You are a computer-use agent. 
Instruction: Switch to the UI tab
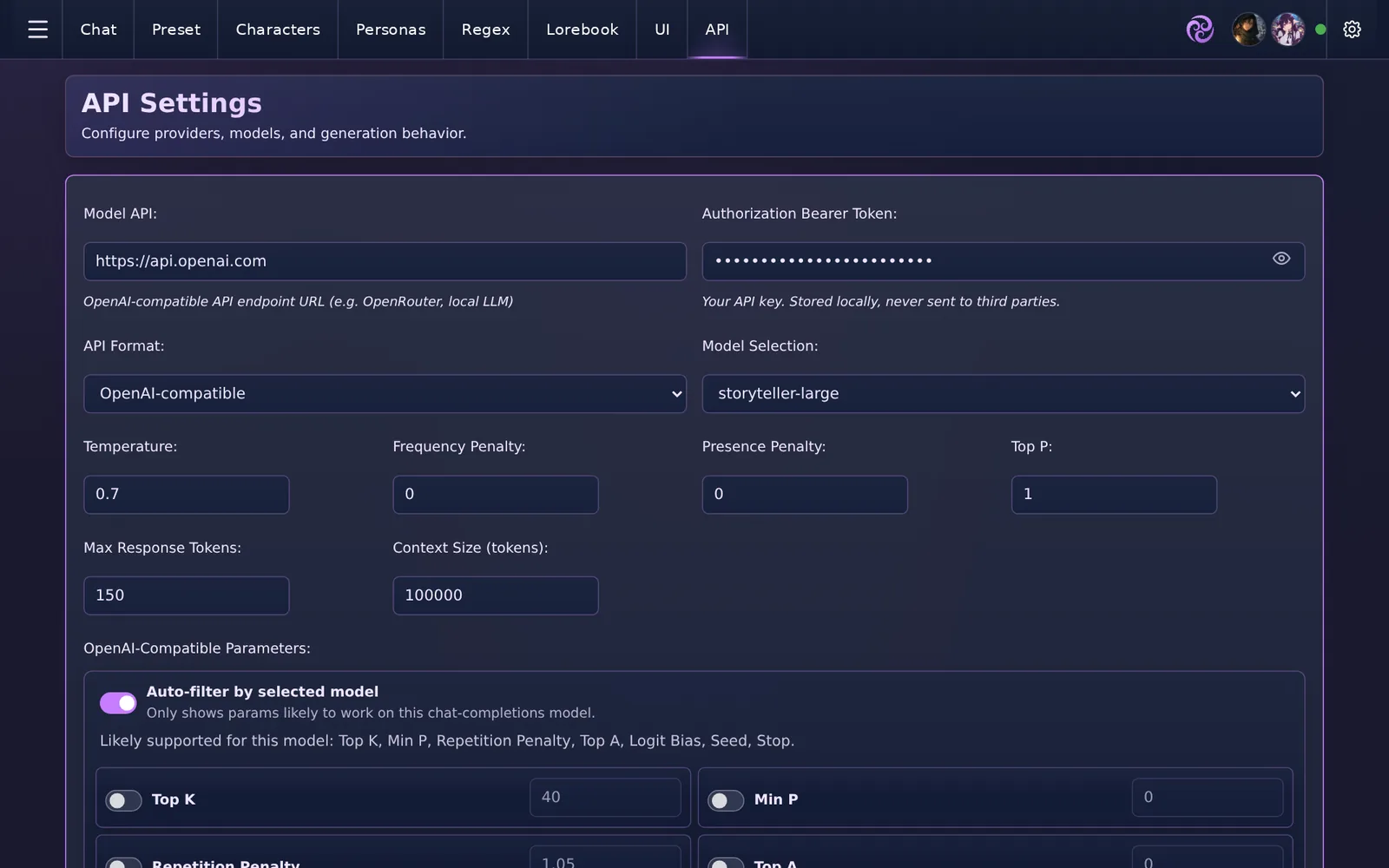pyautogui.click(x=662, y=30)
